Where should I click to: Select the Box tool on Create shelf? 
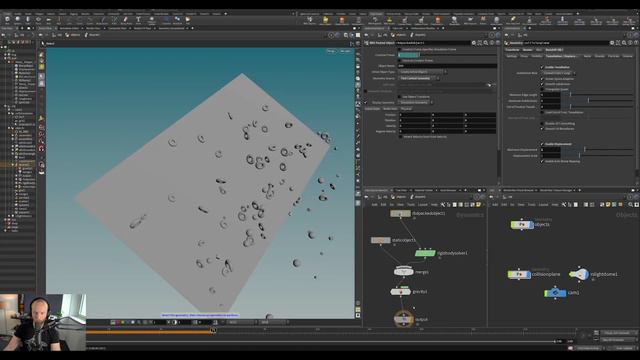(7, 20)
